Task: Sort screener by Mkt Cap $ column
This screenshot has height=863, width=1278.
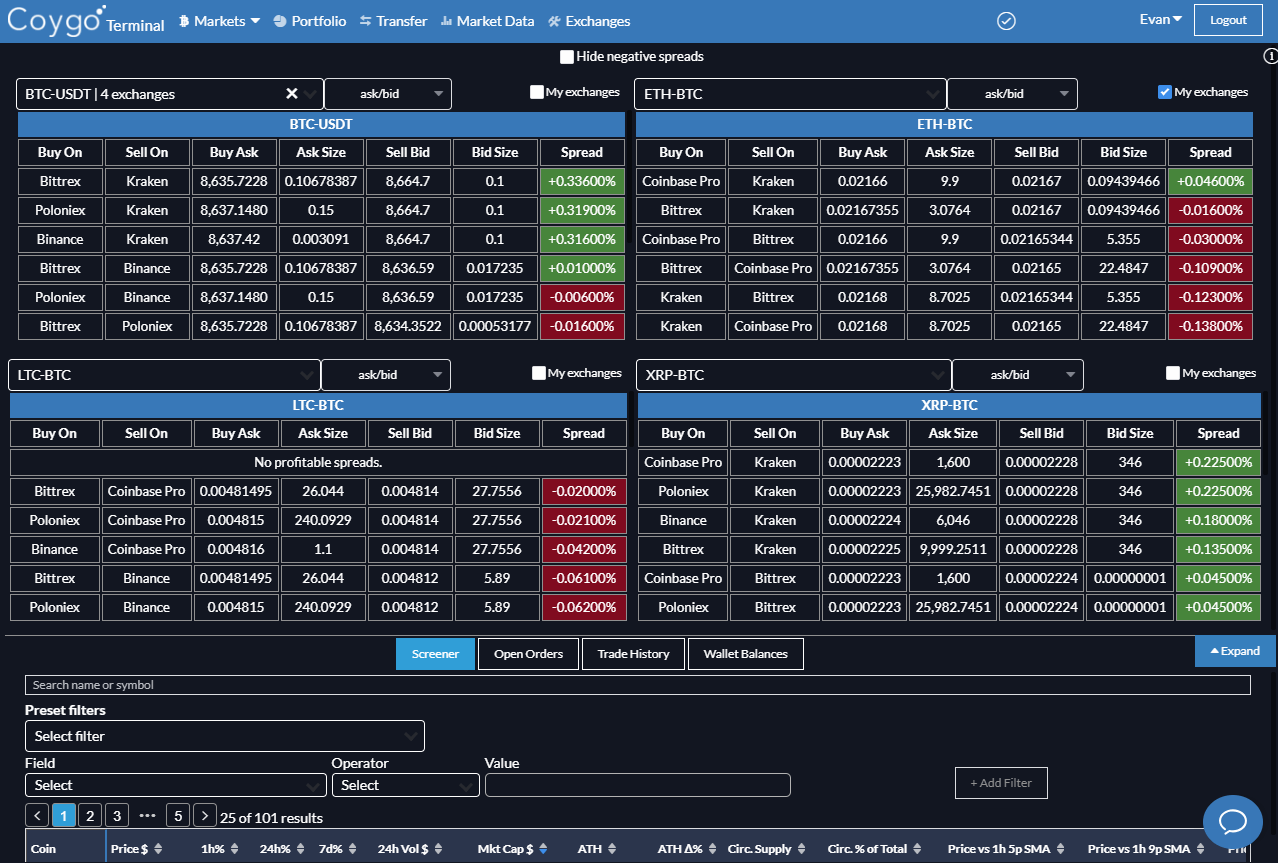Action: click(x=543, y=849)
